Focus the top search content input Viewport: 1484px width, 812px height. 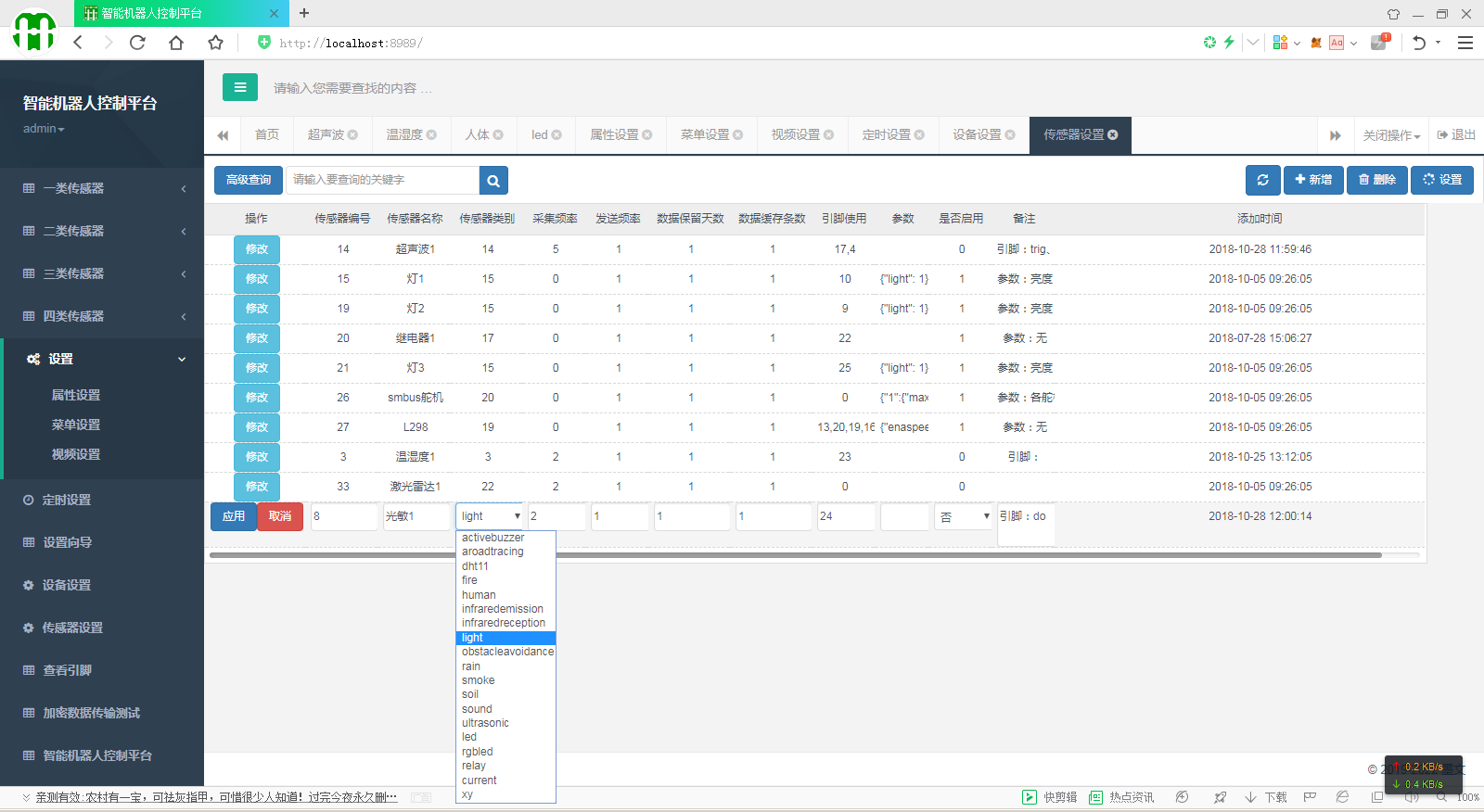tap(352, 88)
